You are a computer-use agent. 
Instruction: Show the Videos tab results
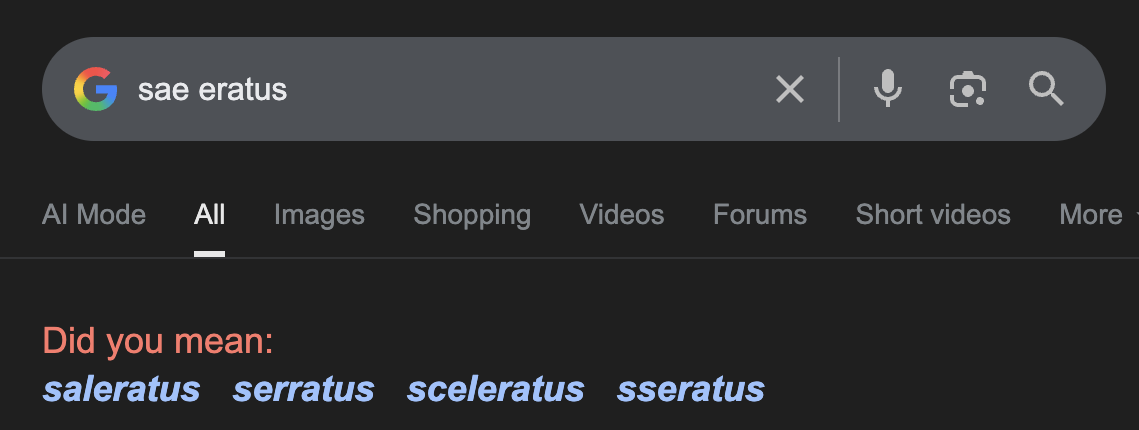[x=622, y=215]
